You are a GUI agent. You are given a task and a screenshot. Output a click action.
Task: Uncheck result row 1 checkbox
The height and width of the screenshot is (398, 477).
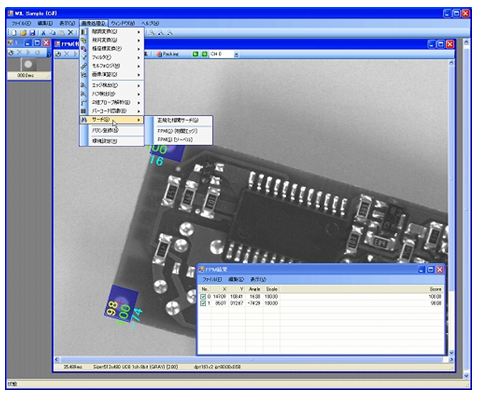pyautogui.click(x=203, y=303)
